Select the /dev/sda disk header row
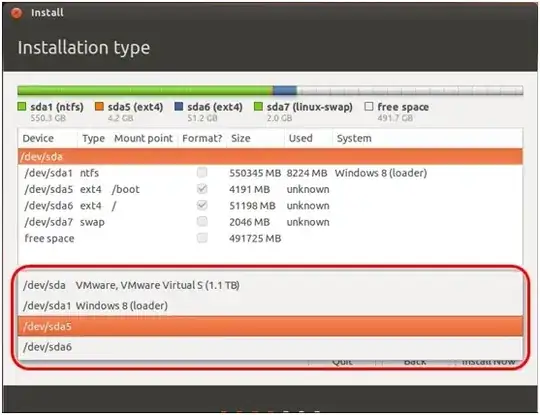The height and width of the screenshot is (415, 540). (270, 157)
